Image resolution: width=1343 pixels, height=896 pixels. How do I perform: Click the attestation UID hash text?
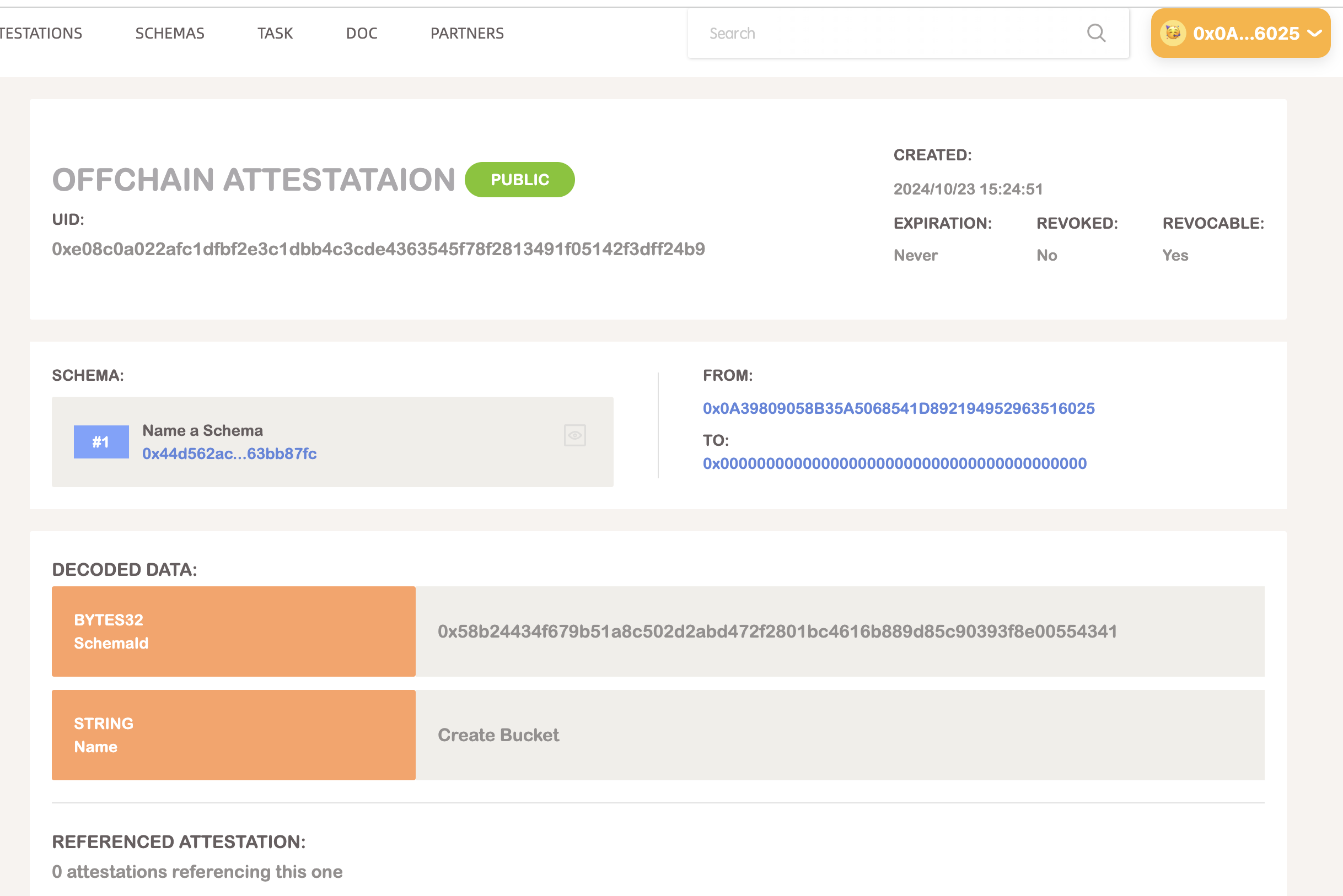pos(378,249)
